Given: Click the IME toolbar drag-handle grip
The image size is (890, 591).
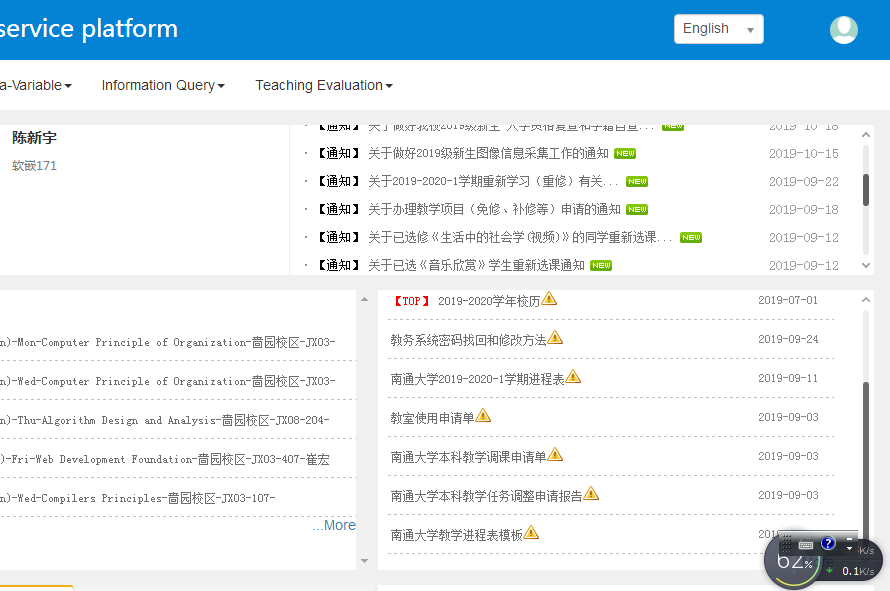Looking at the screenshot, I should click(x=786, y=543).
